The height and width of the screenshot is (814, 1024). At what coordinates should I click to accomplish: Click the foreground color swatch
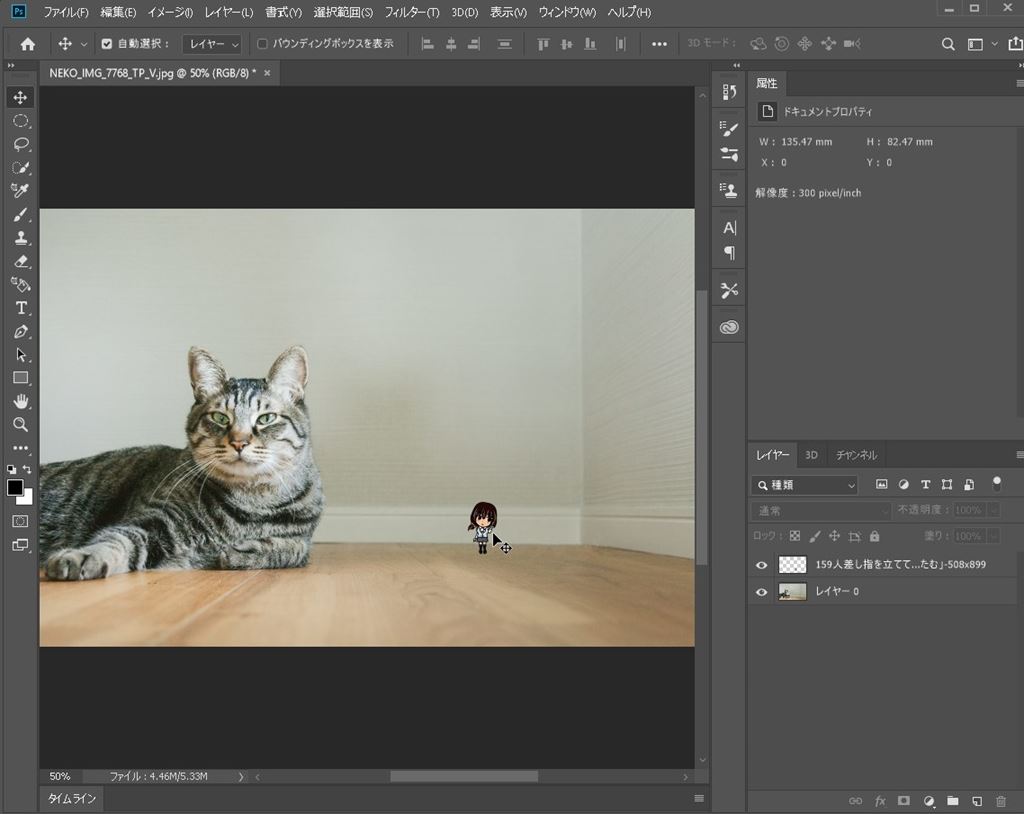[x=15, y=488]
